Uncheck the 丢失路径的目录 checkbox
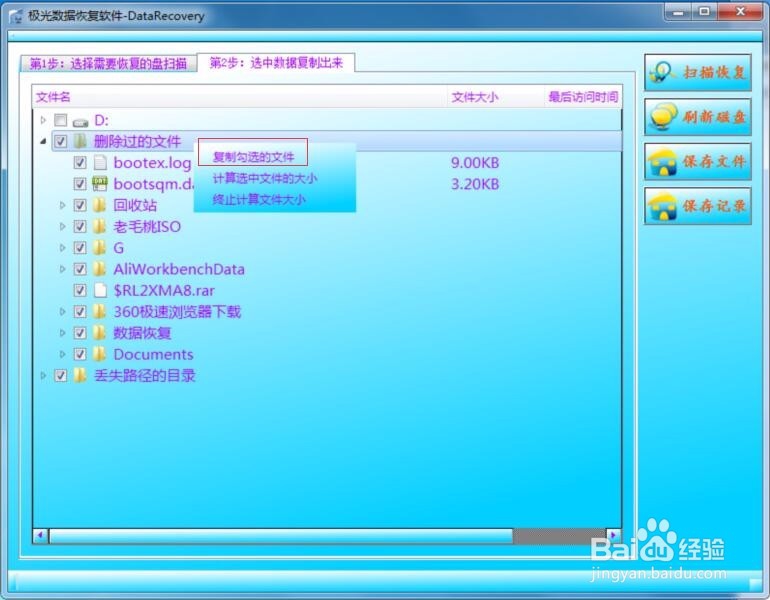The height and width of the screenshot is (600, 770). point(61,376)
